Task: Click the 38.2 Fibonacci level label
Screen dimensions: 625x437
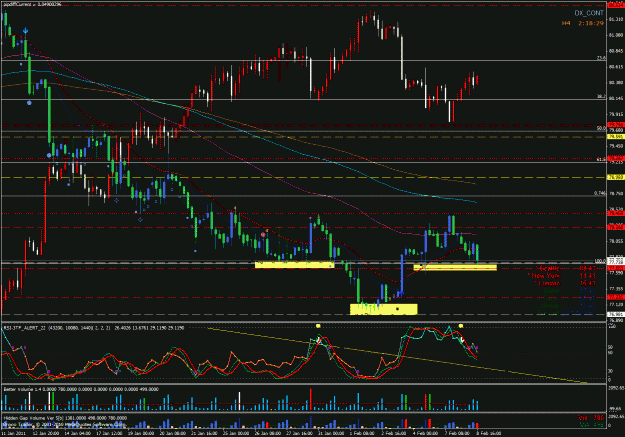Action: [601, 97]
